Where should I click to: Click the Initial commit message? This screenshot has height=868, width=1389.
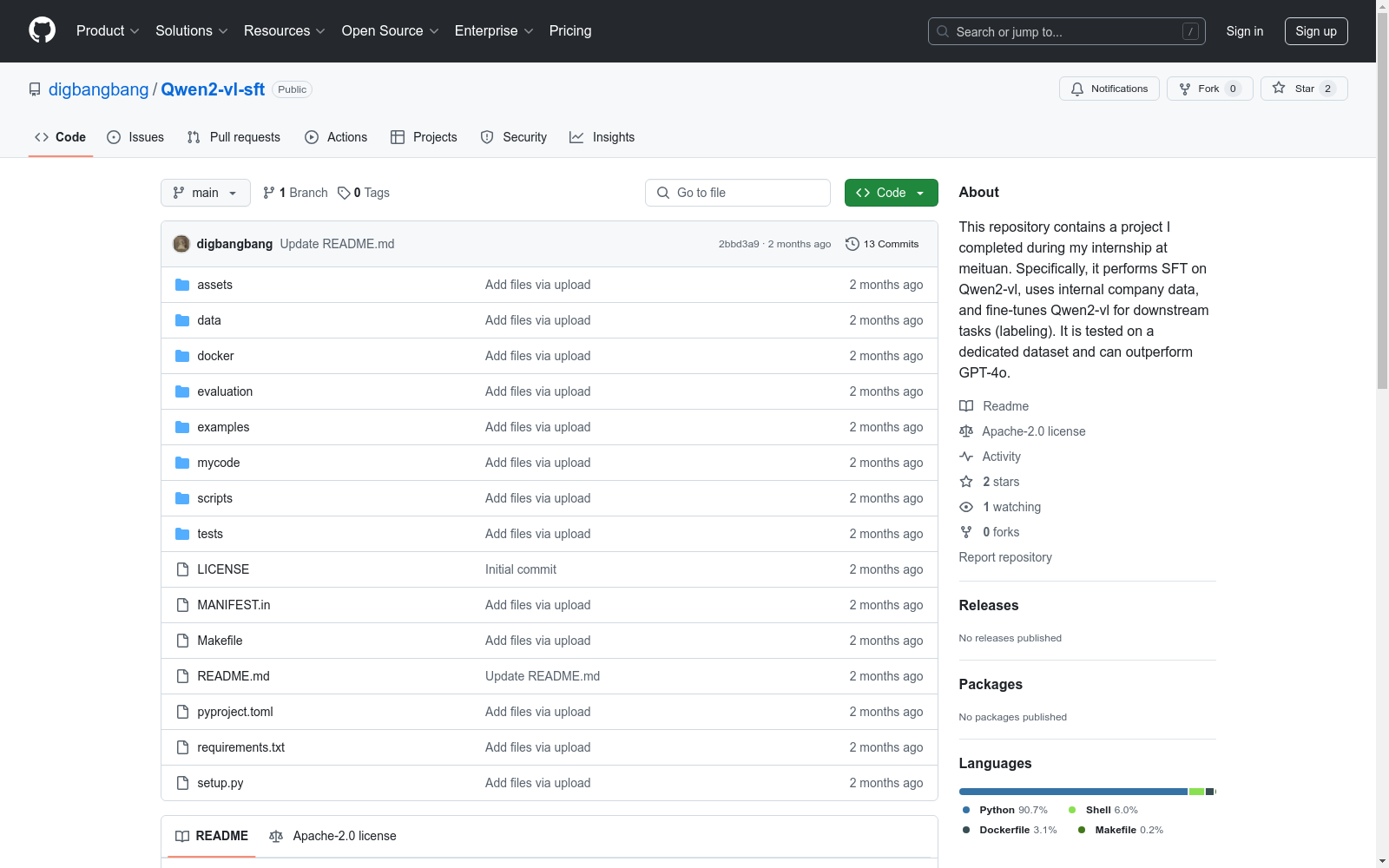[521, 569]
